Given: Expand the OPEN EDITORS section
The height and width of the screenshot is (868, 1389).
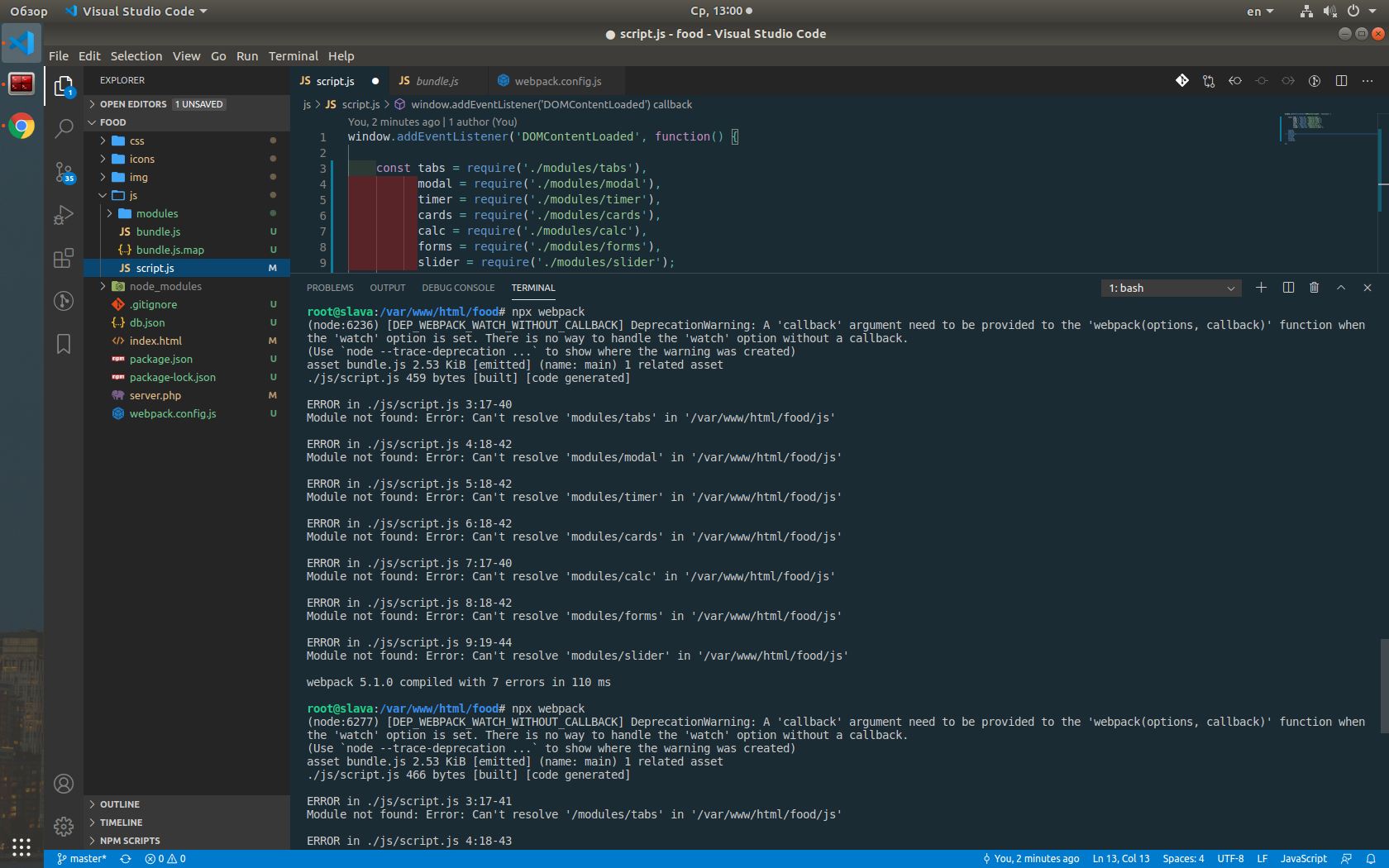Looking at the screenshot, I should point(187,104).
